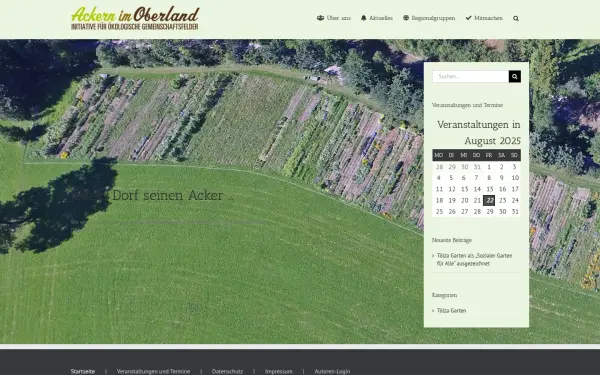Screen dimensions: 600x375
Task: Select calendar day 10 in the SO column
Action: pyautogui.click(x=515, y=178)
